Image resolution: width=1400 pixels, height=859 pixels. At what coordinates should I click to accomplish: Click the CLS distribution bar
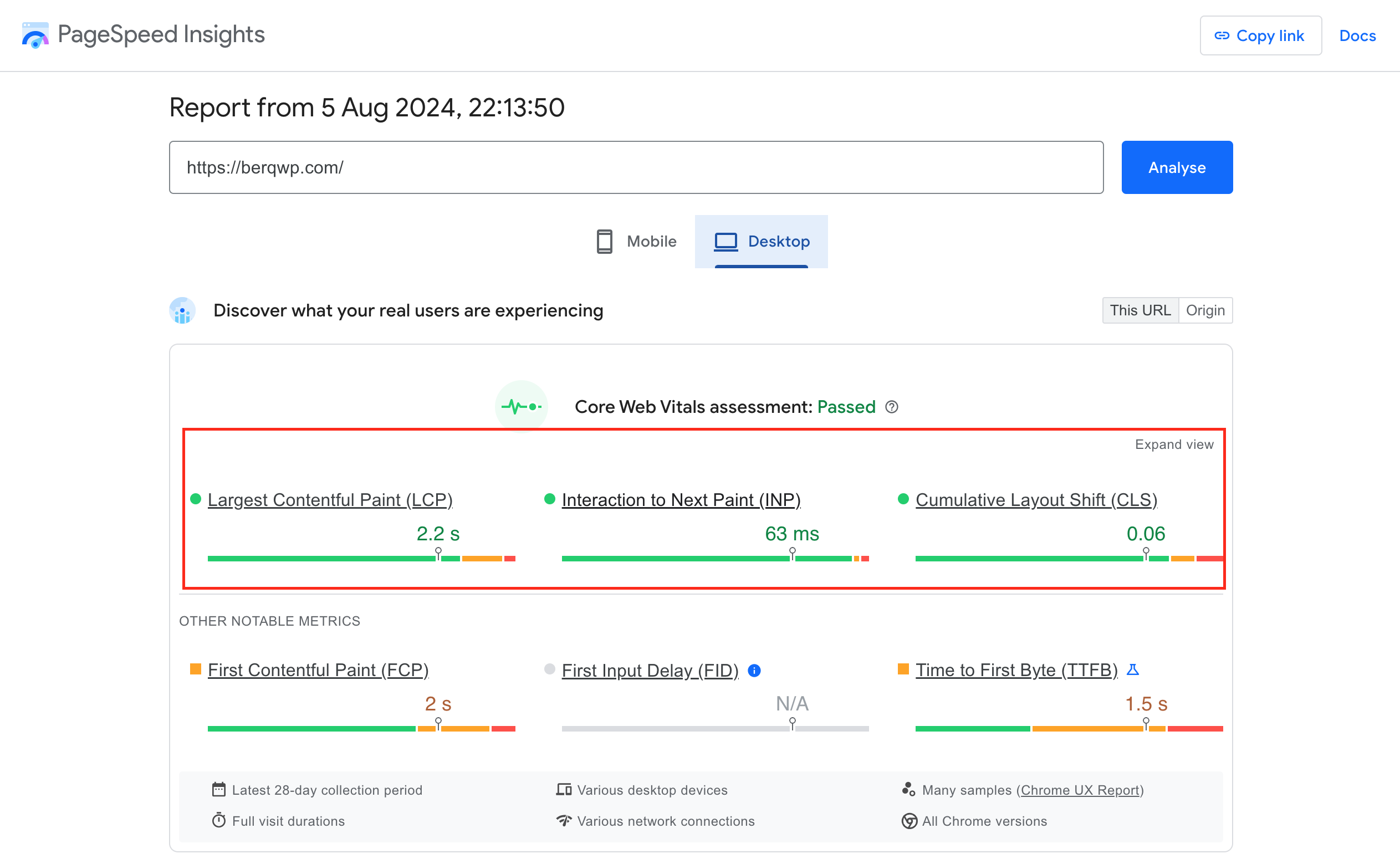tap(1069, 559)
